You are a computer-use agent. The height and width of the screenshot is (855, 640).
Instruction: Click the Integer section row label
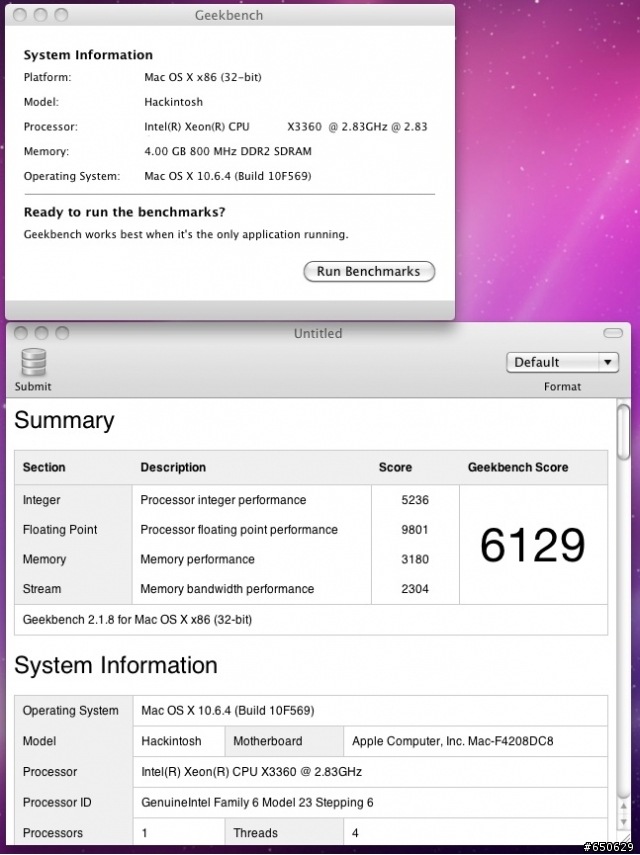click(41, 500)
